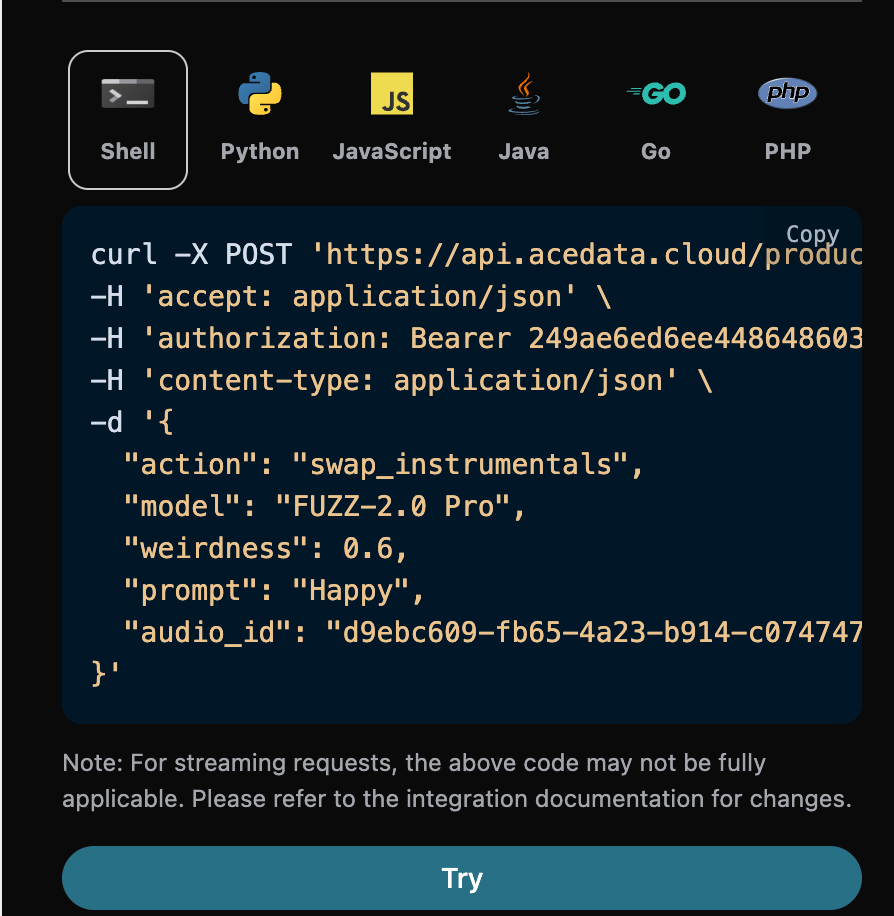Image resolution: width=894 pixels, height=916 pixels.
Task: Click the "model": "FUZZ-2.0 Pro" line
Action: coord(324,507)
